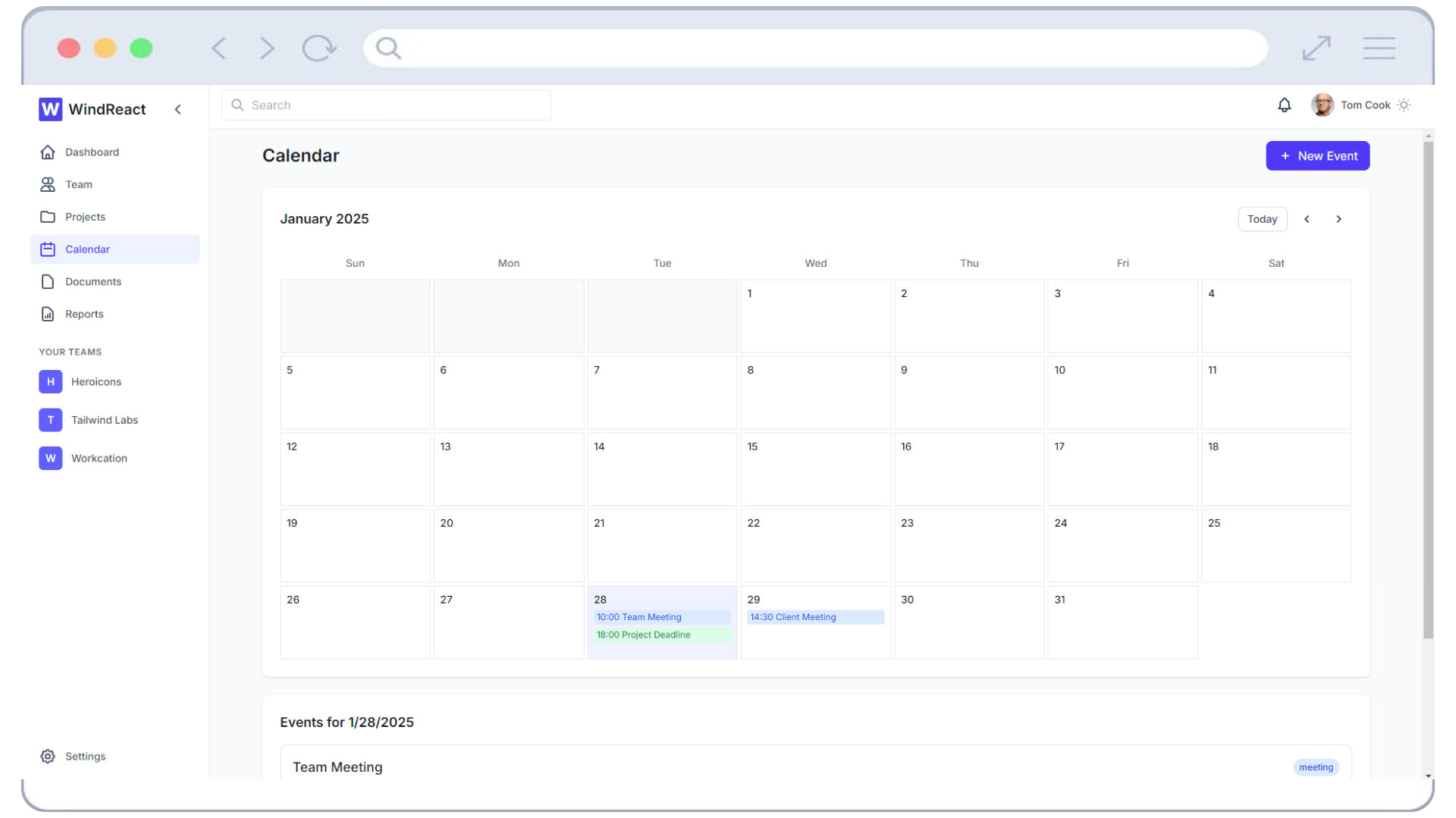Reload the page in browser
This screenshot has width=1456, height=818.
[x=318, y=49]
